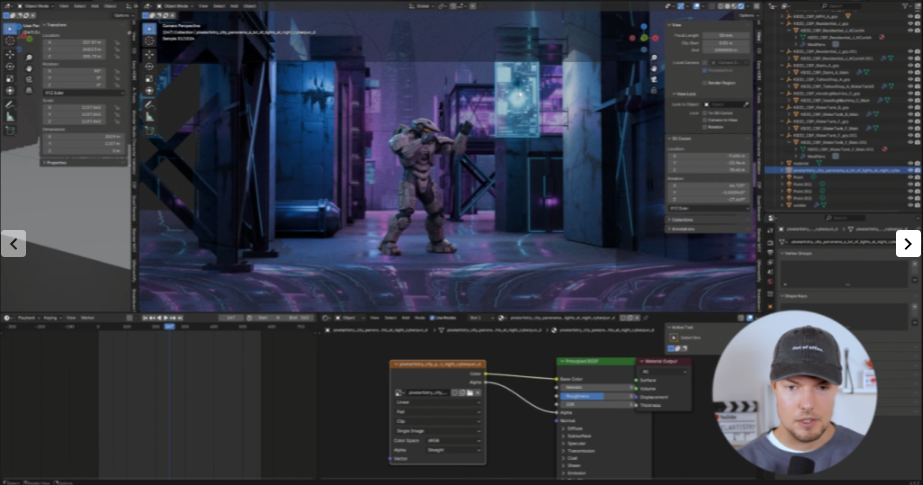The image size is (923, 485).
Task: Click the Measure tool in the left viewport toolbar
Action: (10, 117)
